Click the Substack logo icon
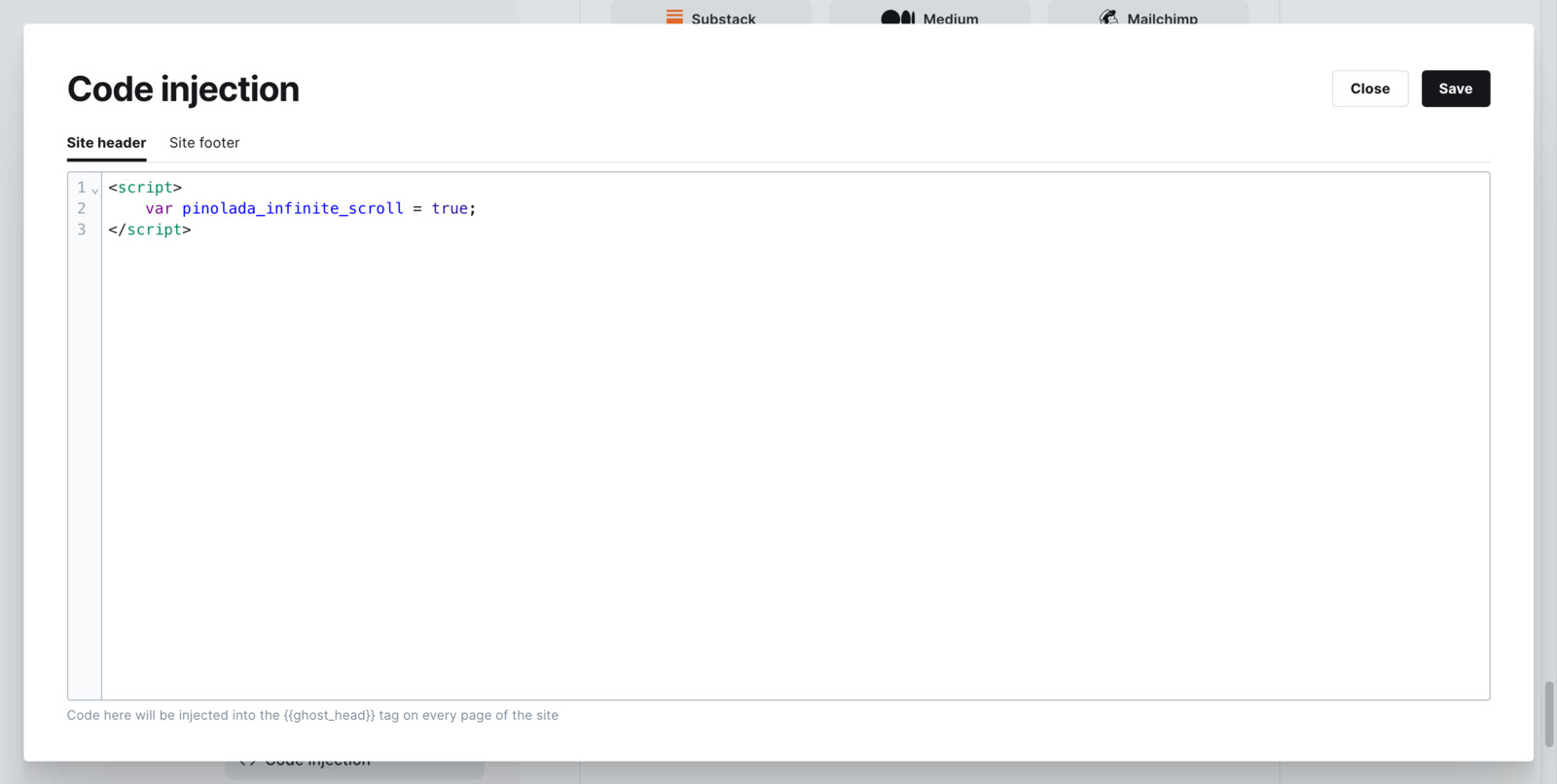Viewport: 1557px width, 784px height. click(x=674, y=17)
